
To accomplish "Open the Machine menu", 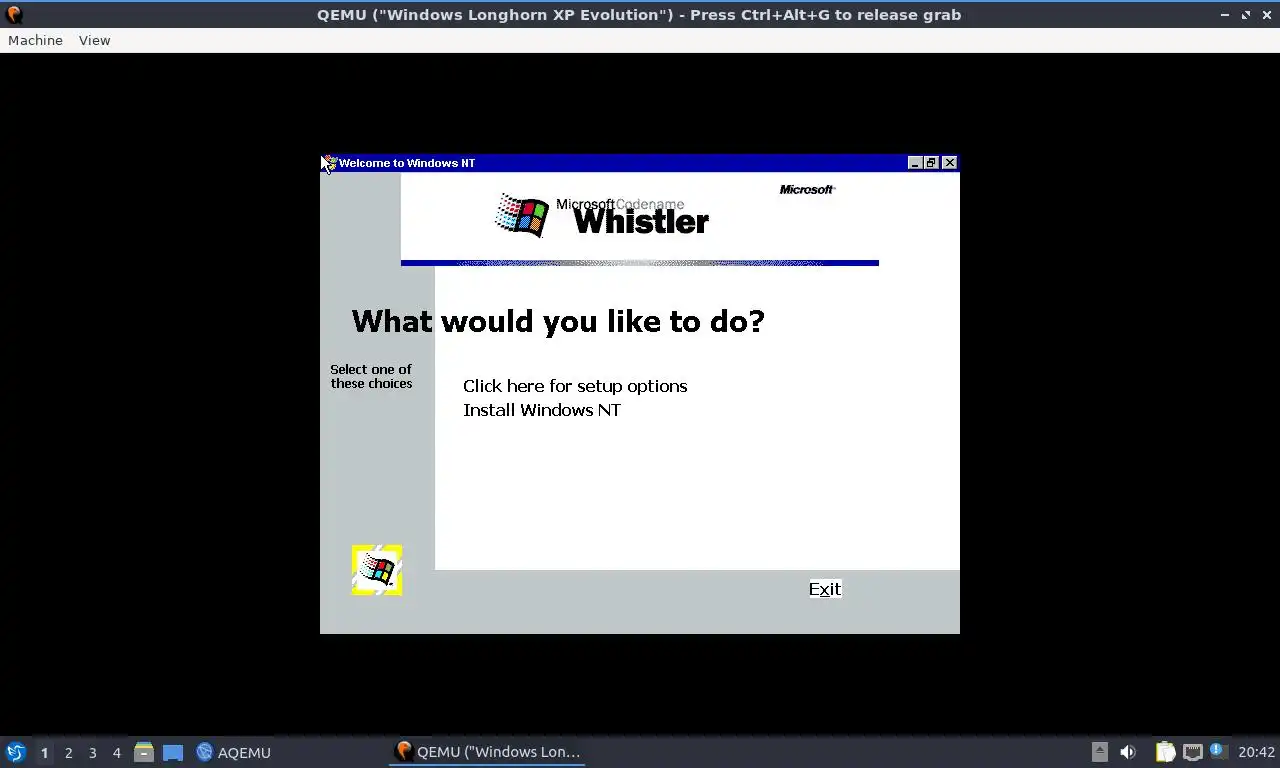I will (x=35, y=40).
